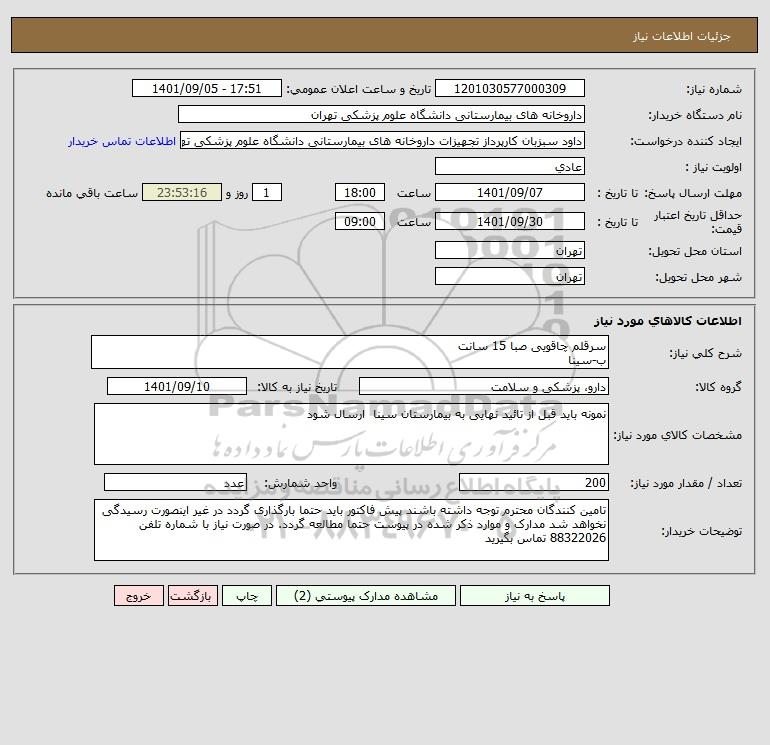Click the استان محل تحویل label
770x745 pixels.
(x=695, y=251)
